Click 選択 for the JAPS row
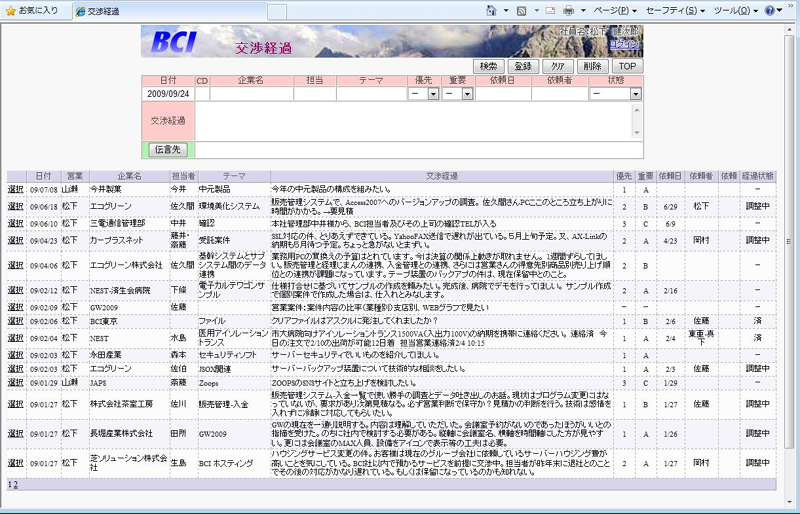 15,382
